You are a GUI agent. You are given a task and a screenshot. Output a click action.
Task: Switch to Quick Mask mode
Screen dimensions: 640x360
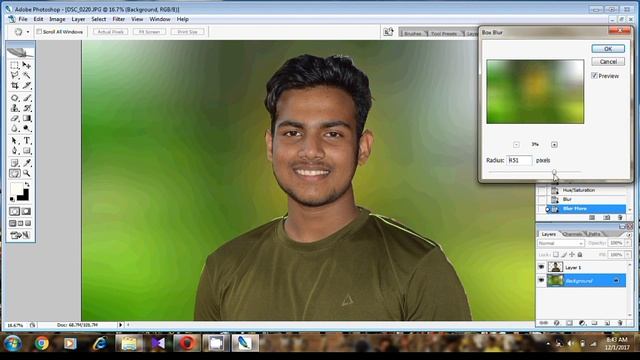coord(26,211)
